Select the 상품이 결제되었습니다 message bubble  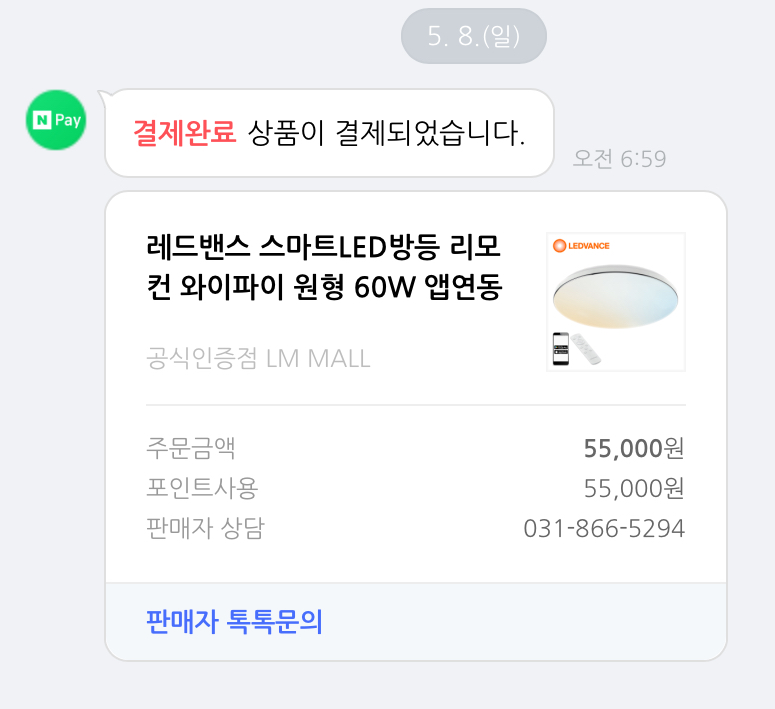point(384,133)
